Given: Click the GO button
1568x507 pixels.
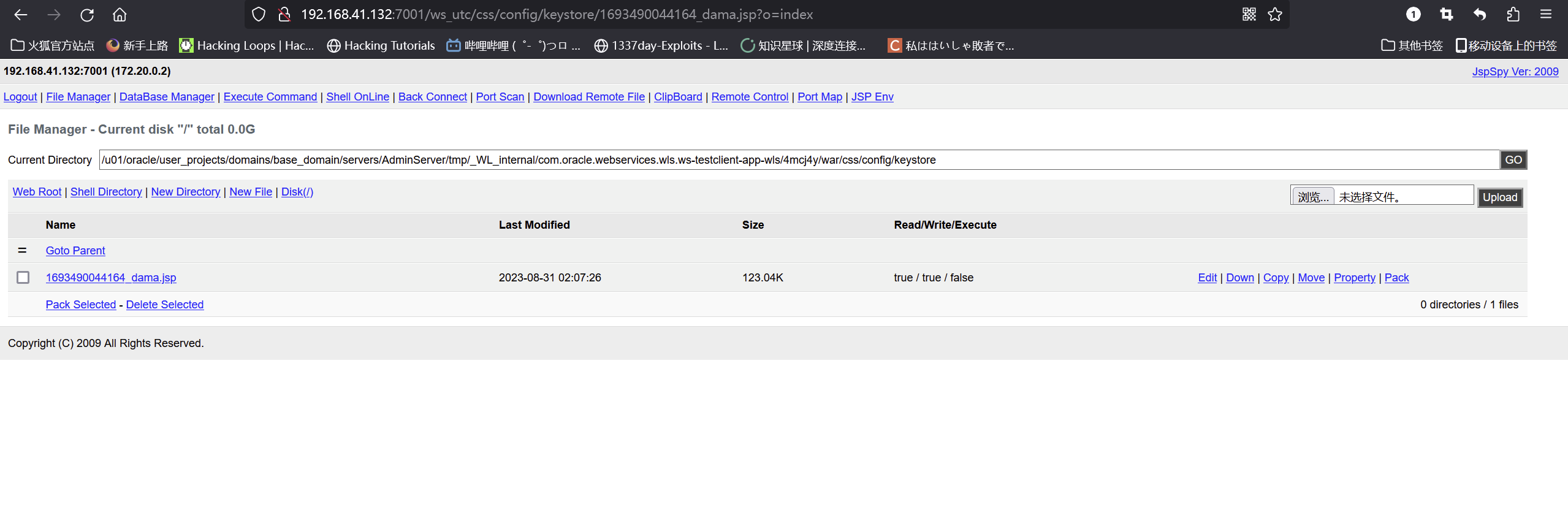Looking at the screenshot, I should click(1513, 160).
